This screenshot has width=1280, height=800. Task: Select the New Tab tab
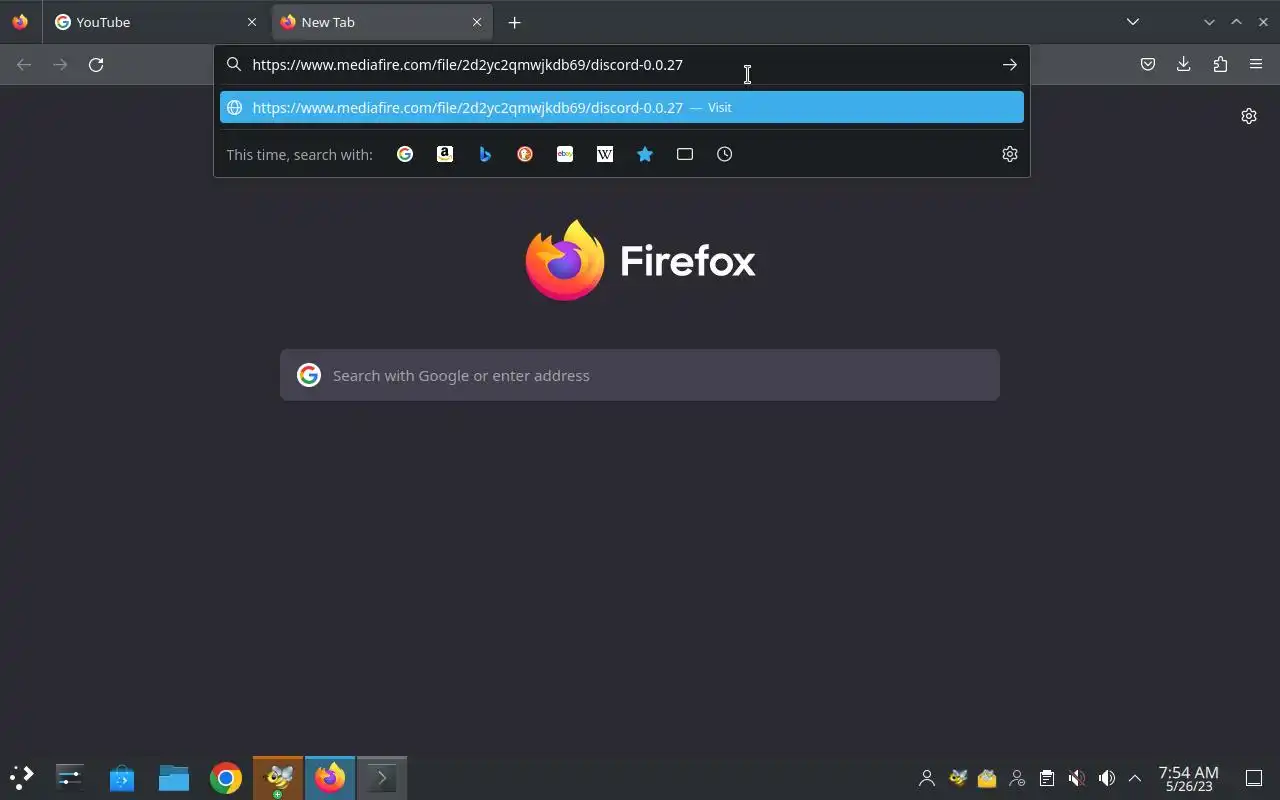[382, 22]
